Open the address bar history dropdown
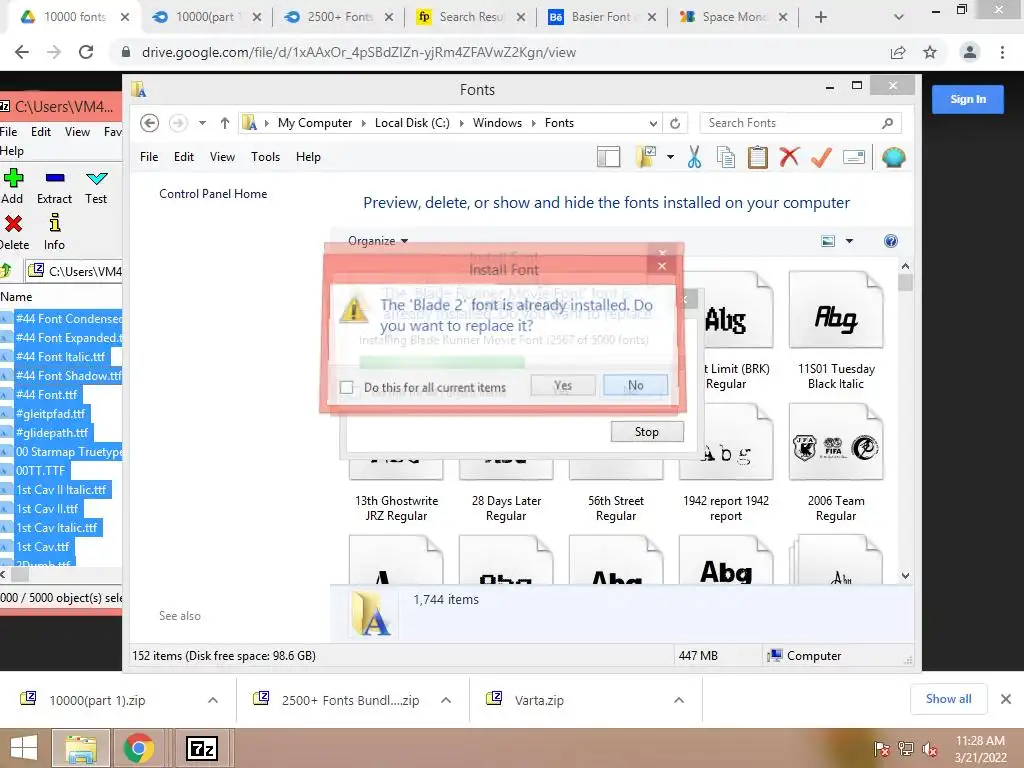The width and height of the screenshot is (1024, 768). tap(652, 123)
